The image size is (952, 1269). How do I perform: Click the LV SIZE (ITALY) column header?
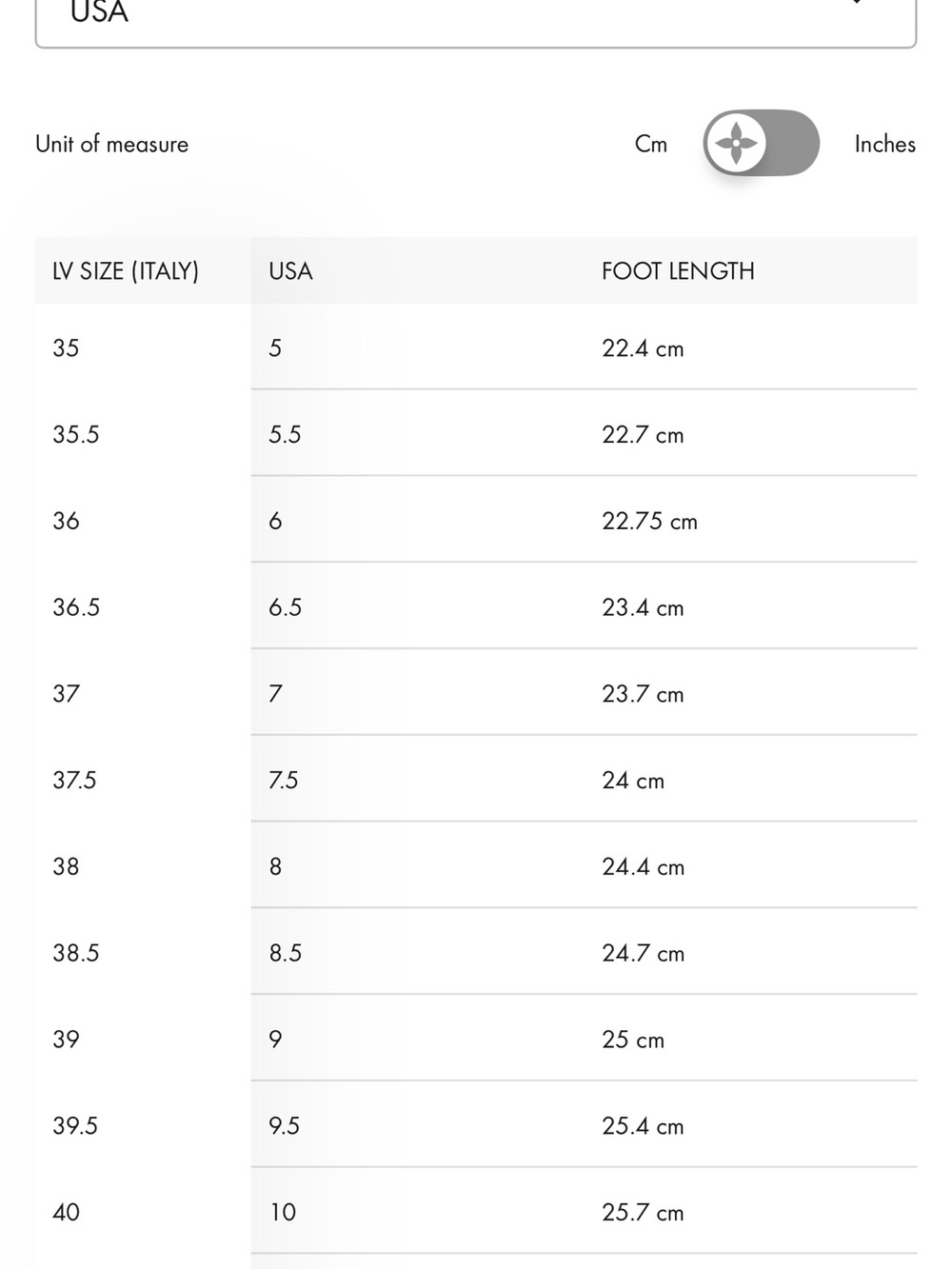coord(126,271)
